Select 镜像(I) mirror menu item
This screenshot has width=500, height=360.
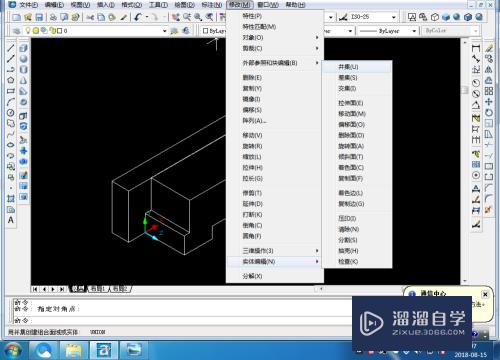(x=275, y=99)
